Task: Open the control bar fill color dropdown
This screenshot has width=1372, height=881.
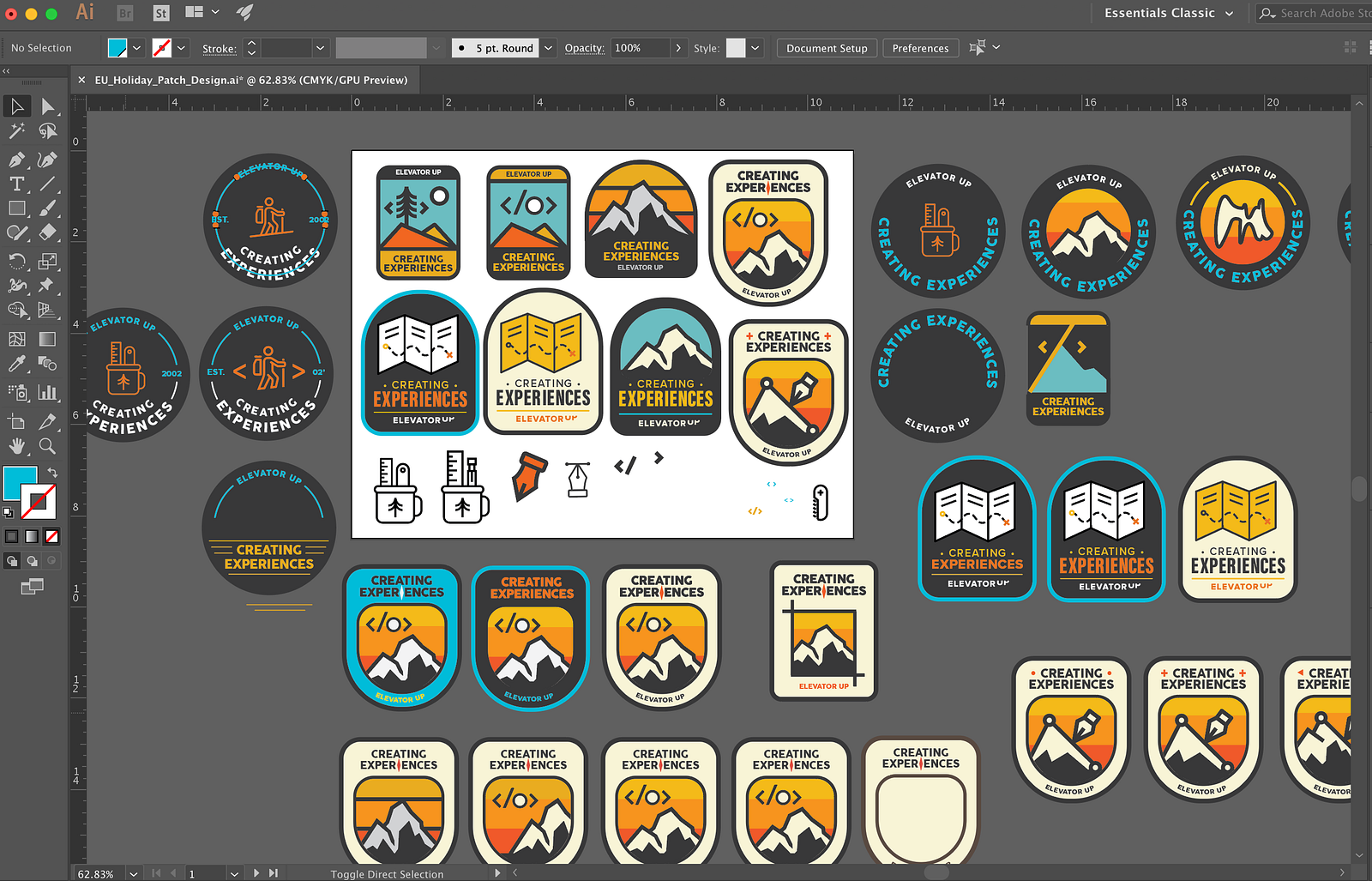Action: point(136,48)
